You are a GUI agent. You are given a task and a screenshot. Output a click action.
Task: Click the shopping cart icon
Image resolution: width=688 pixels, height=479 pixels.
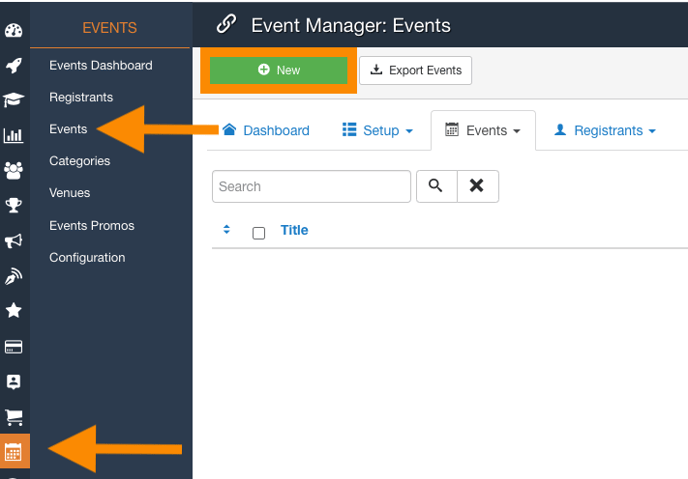[x=14, y=417]
